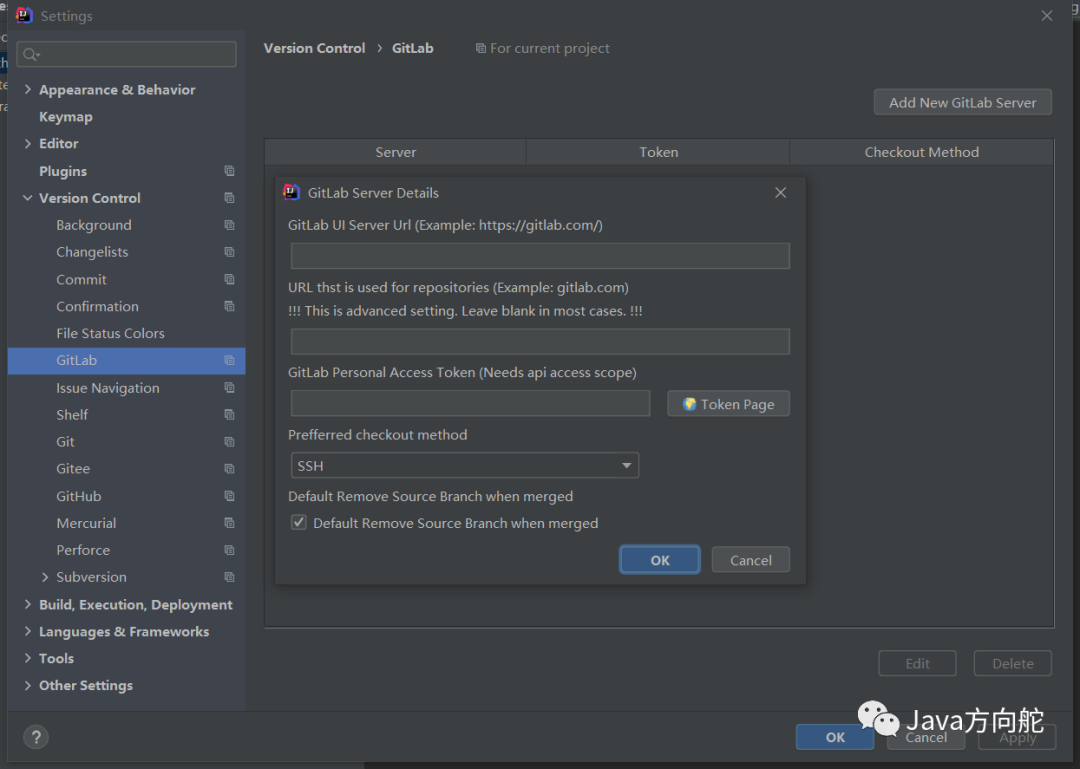The height and width of the screenshot is (769, 1080).
Task: Open the Token Page button
Action: (729, 404)
